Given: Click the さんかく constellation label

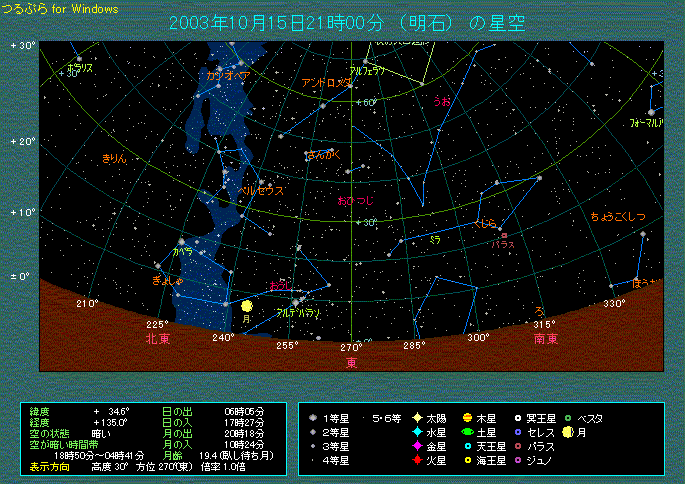Looking at the screenshot, I should [x=323, y=154].
